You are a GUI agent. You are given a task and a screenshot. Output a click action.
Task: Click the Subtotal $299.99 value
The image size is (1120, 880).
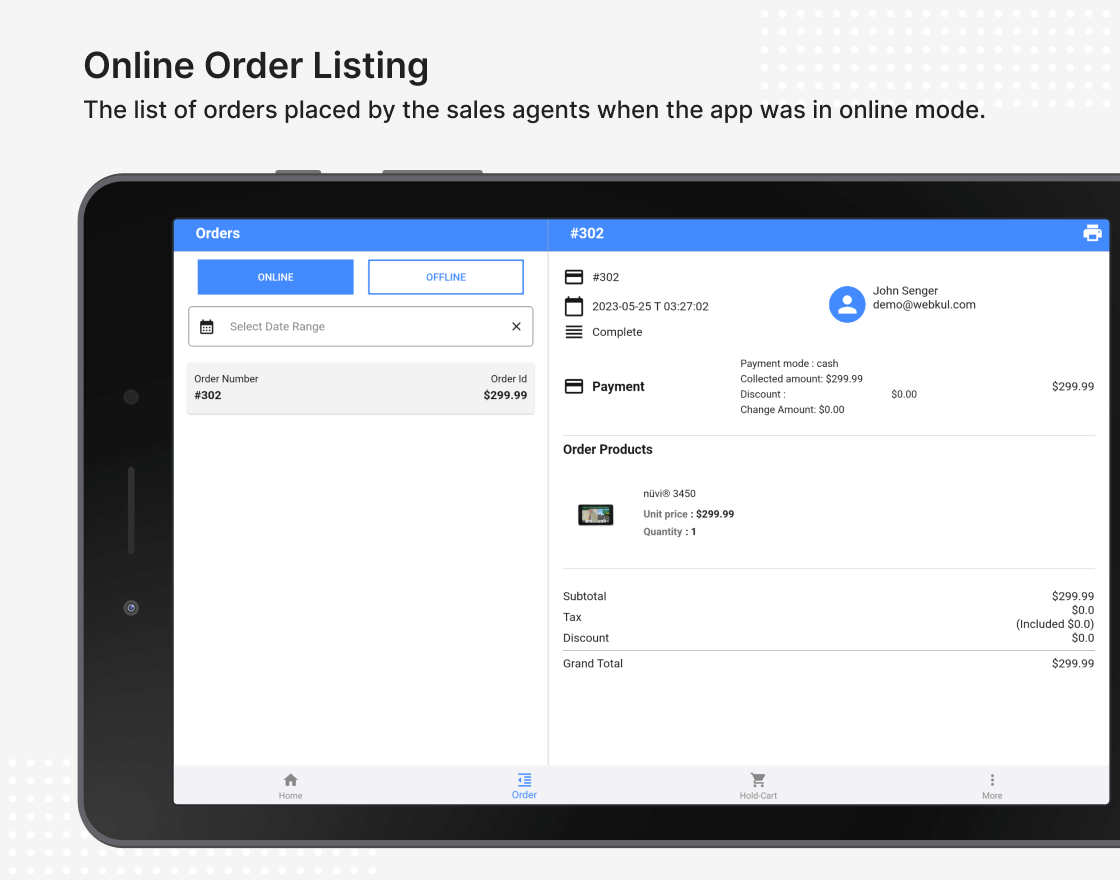point(1073,596)
